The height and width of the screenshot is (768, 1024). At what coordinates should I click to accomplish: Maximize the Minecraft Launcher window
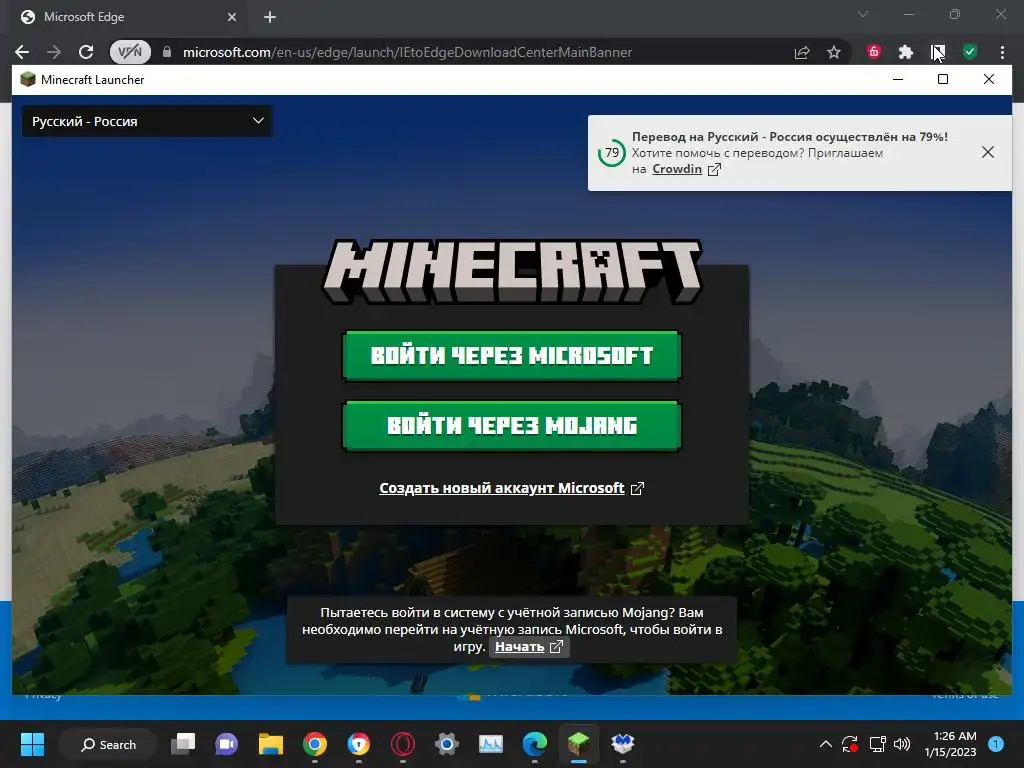coord(942,80)
